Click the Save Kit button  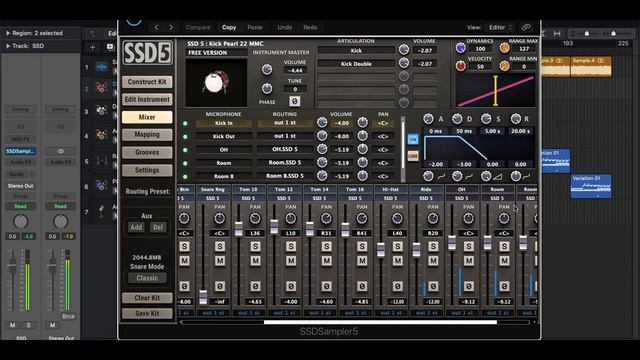[x=147, y=313]
